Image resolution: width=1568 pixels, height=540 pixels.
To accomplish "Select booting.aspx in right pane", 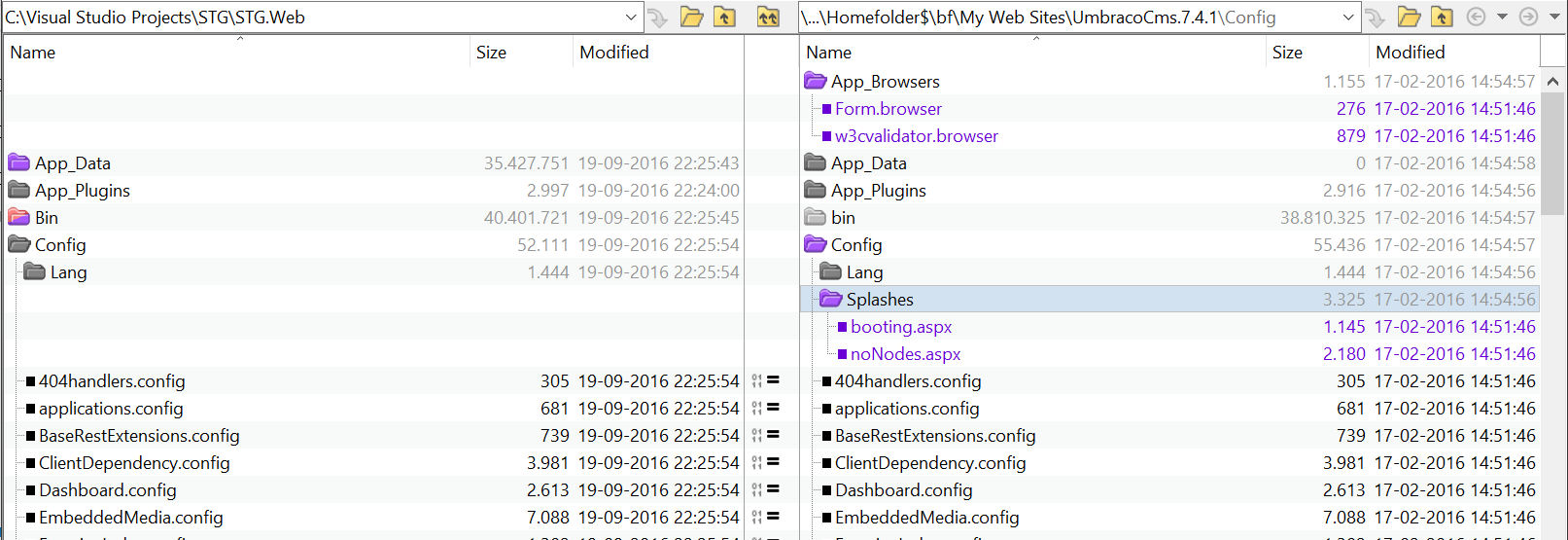I will click(901, 327).
